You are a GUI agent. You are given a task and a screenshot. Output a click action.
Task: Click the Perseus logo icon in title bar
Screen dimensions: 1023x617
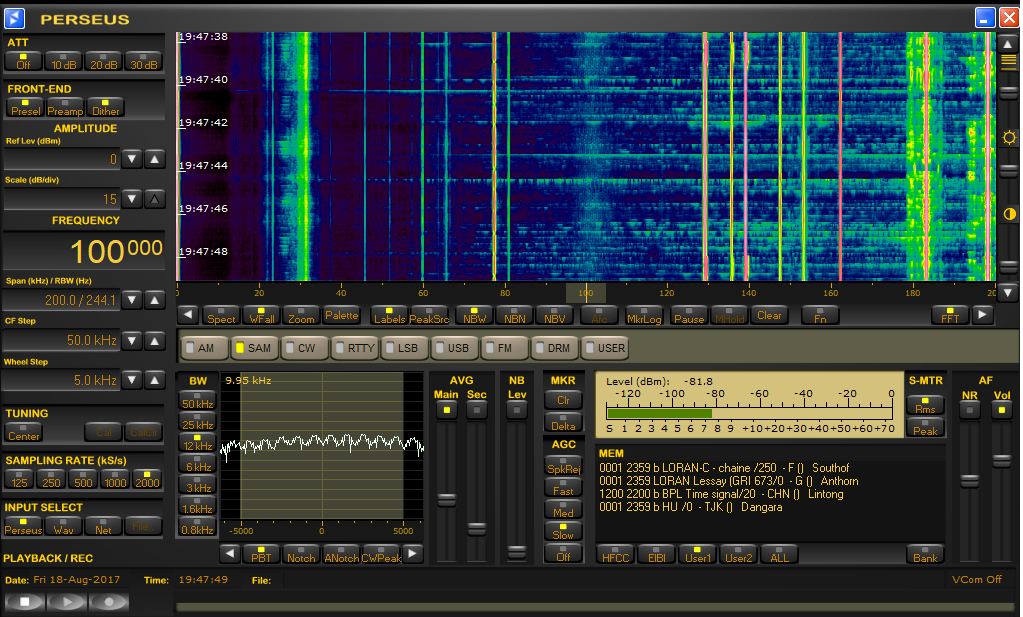coord(15,18)
